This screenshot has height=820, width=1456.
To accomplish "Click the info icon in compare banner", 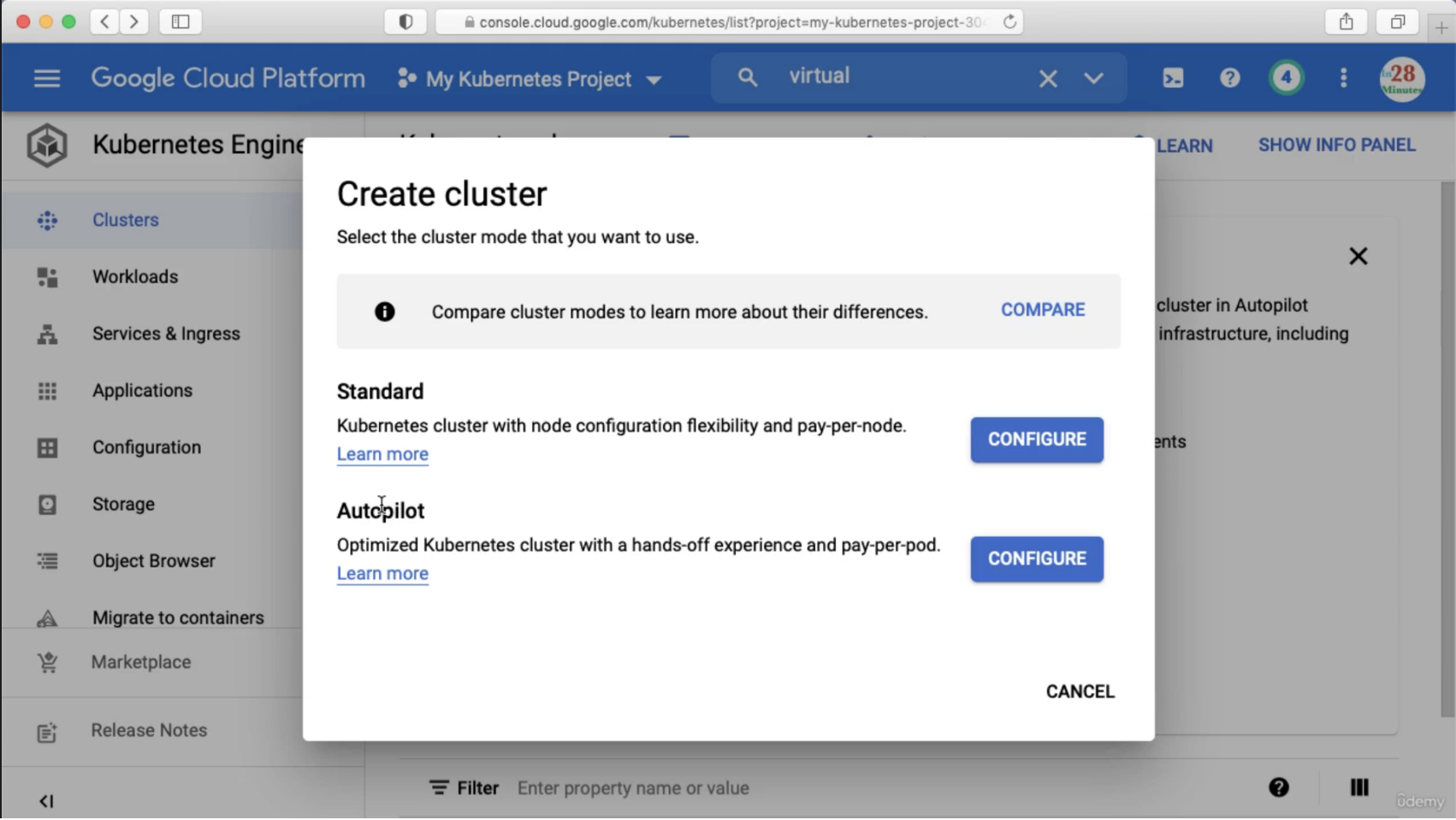I will pyautogui.click(x=385, y=312).
